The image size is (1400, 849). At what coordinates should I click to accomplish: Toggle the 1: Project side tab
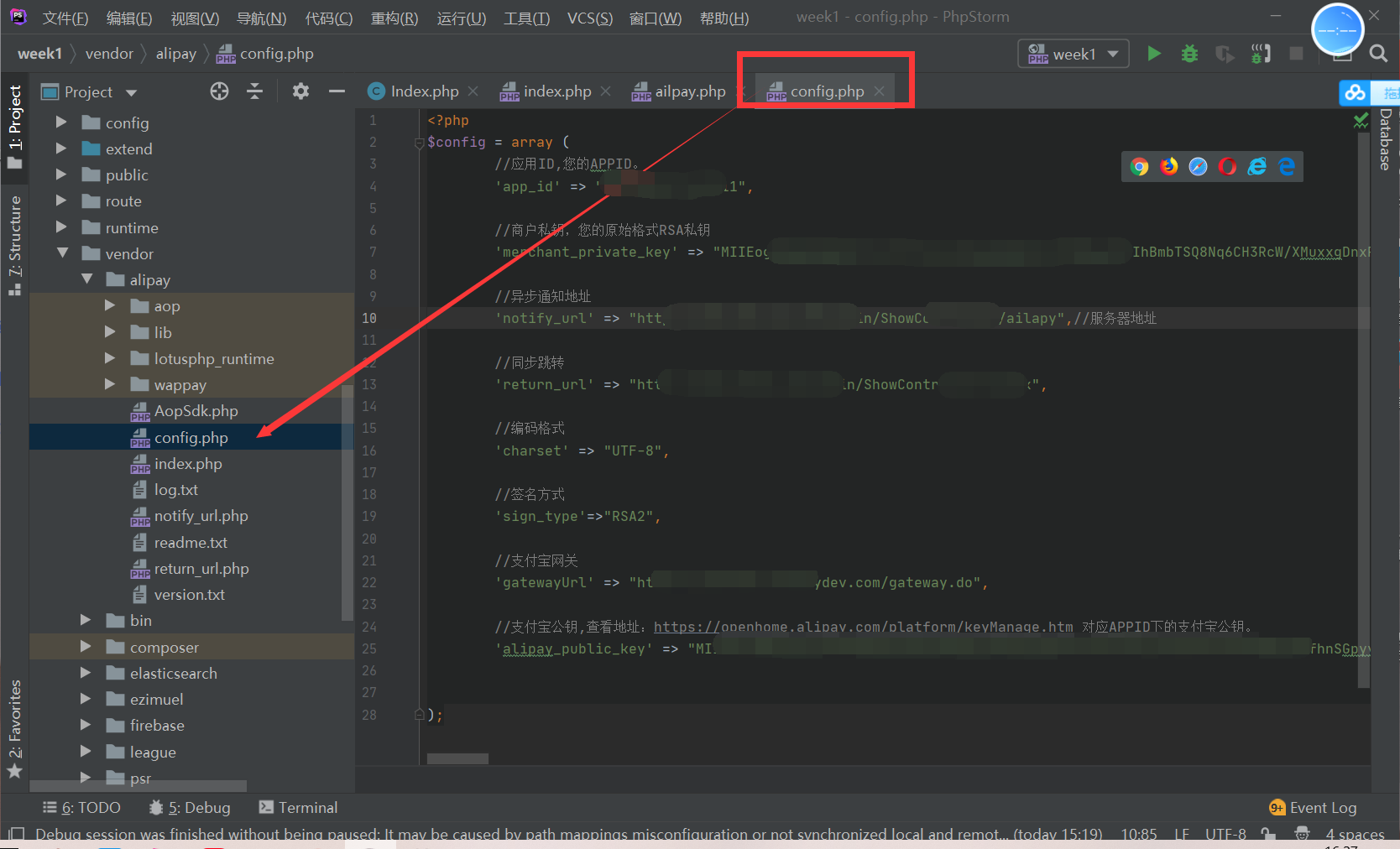click(15, 126)
